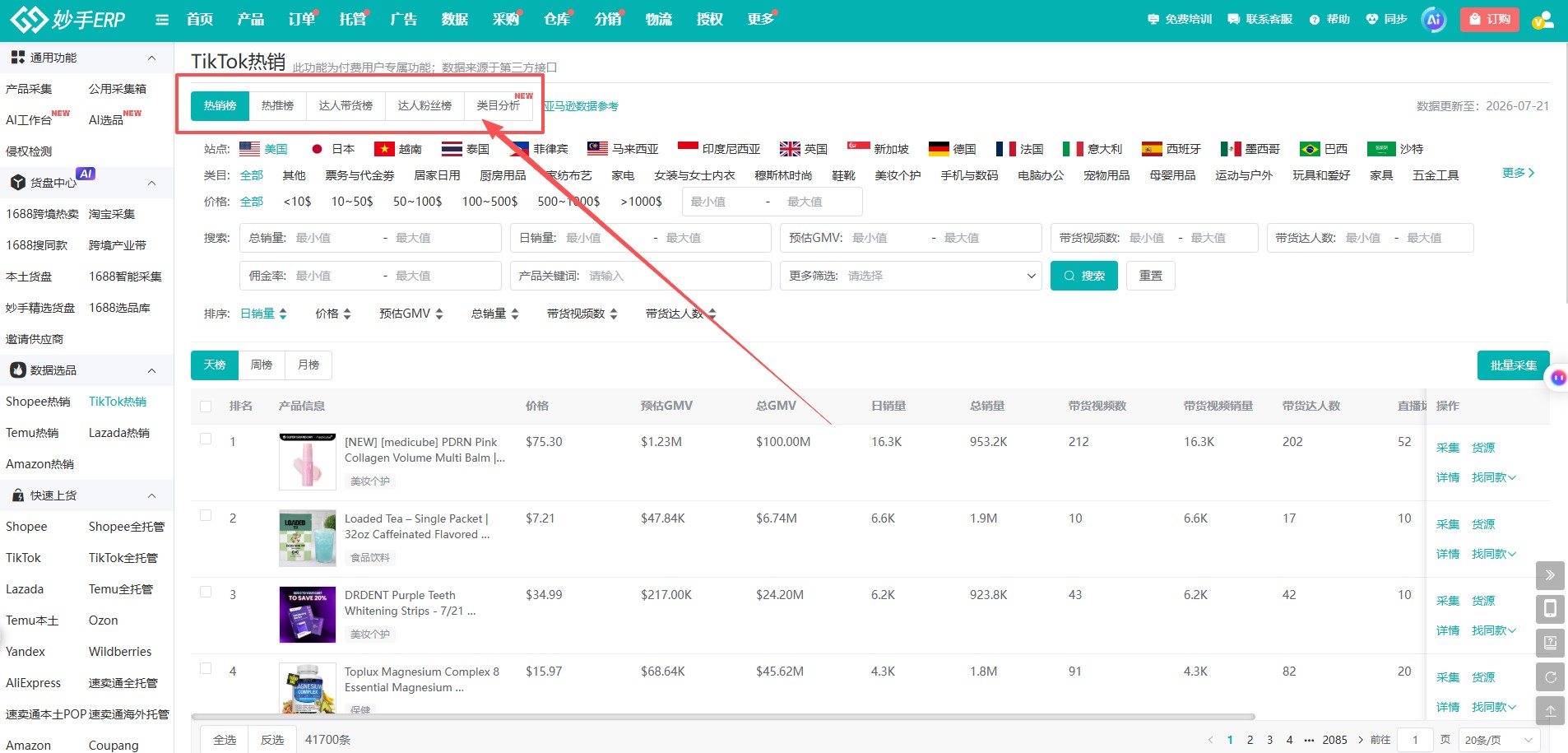Open the AI assistant icon in header
This screenshot has height=753, width=1568.
(1434, 20)
